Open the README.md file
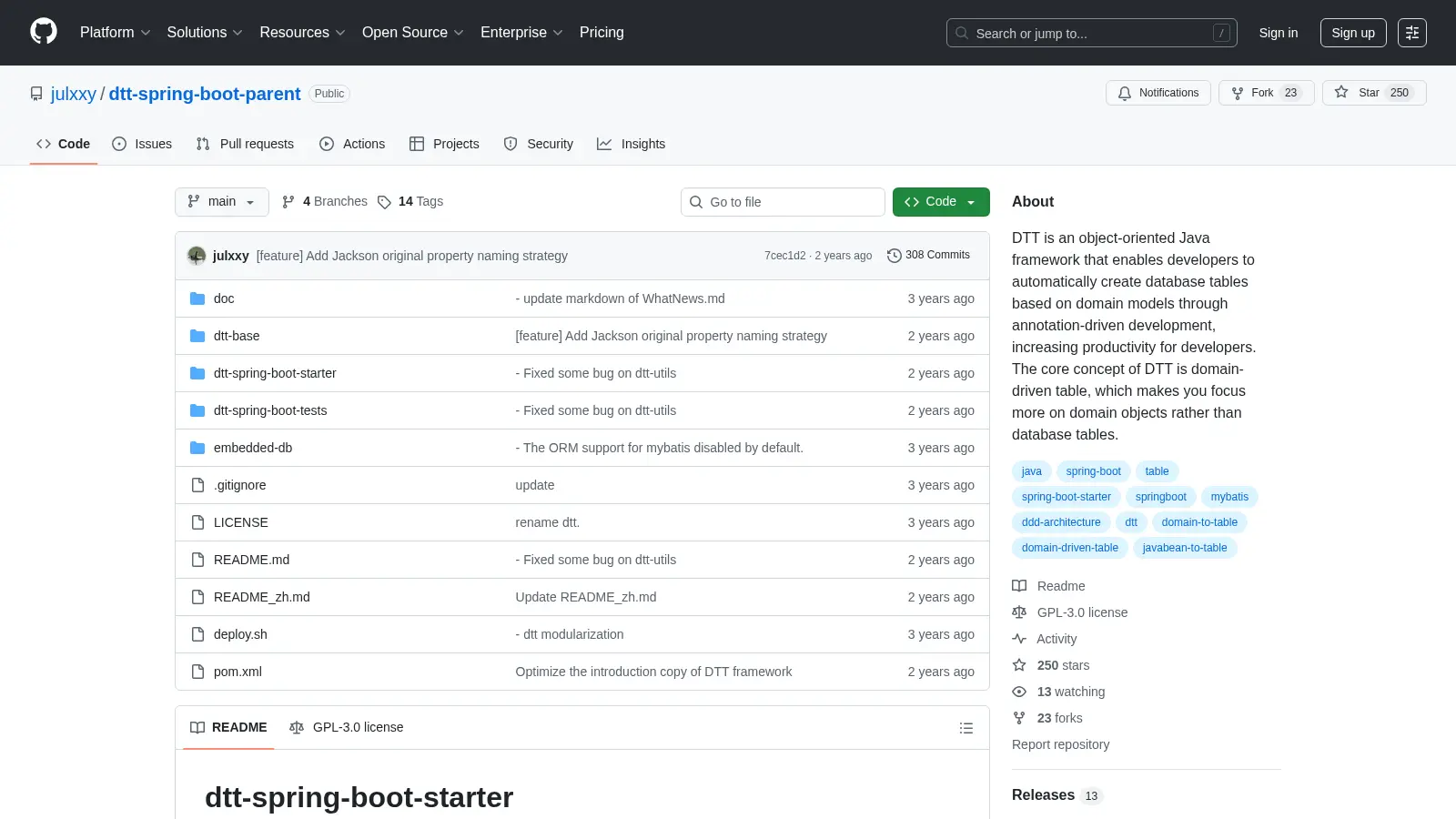Image resolution: width=1456 pixels, height=819 pixels. click(x=251, y=560)
